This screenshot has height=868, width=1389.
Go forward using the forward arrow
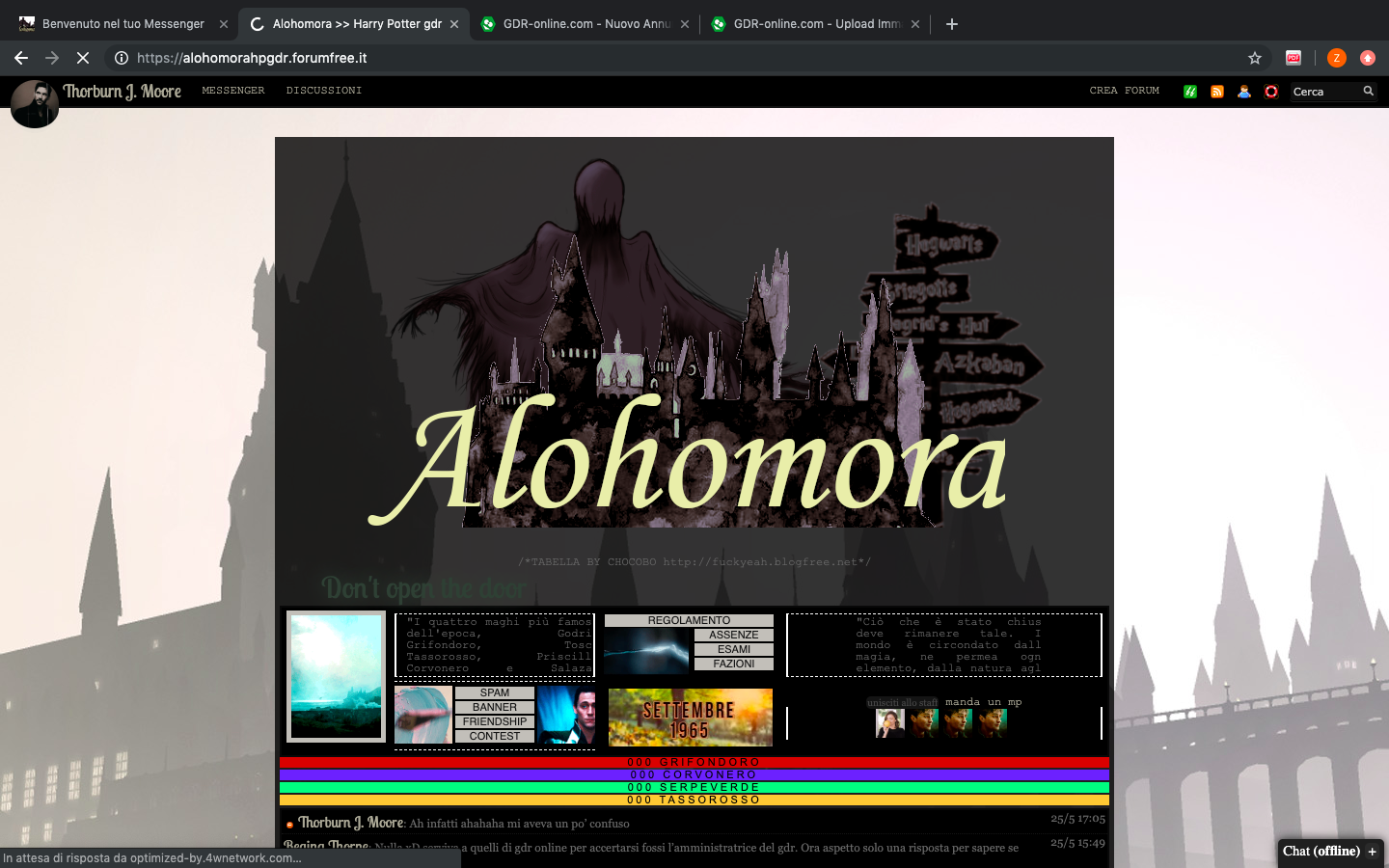click(52, 58)
